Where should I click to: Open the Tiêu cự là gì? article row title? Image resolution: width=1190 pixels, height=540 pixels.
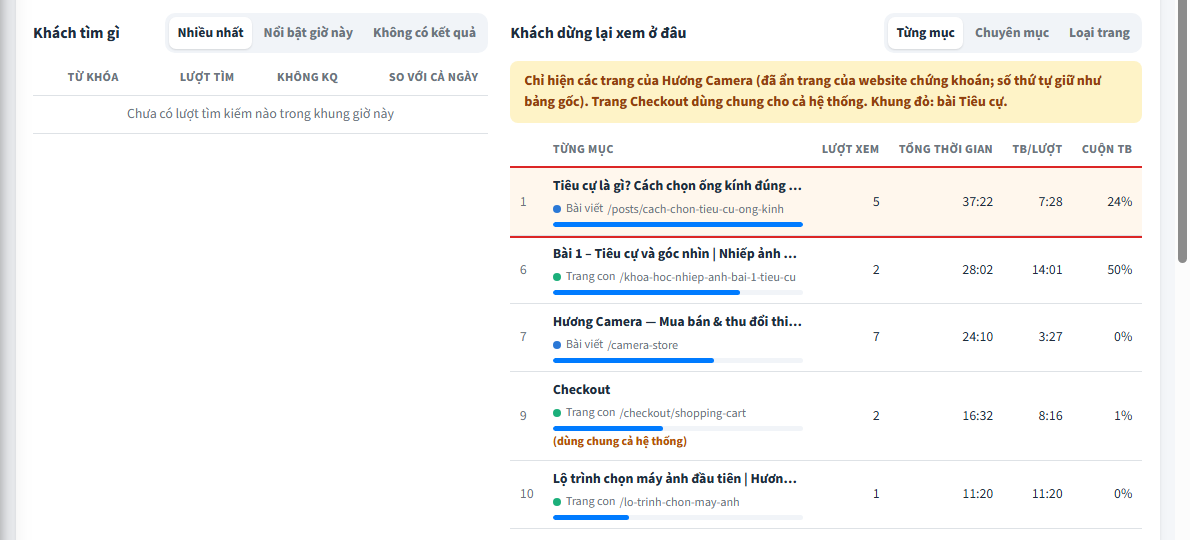coord(677,186)
